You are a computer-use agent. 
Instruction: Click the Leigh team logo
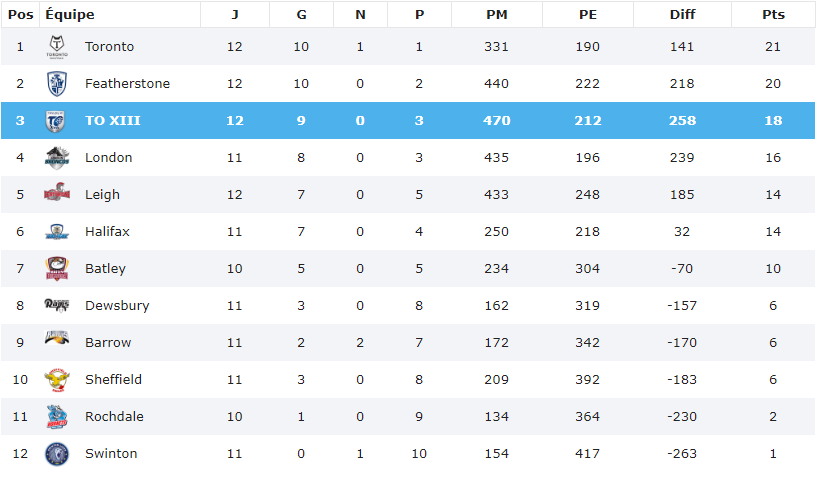[57, 195]
